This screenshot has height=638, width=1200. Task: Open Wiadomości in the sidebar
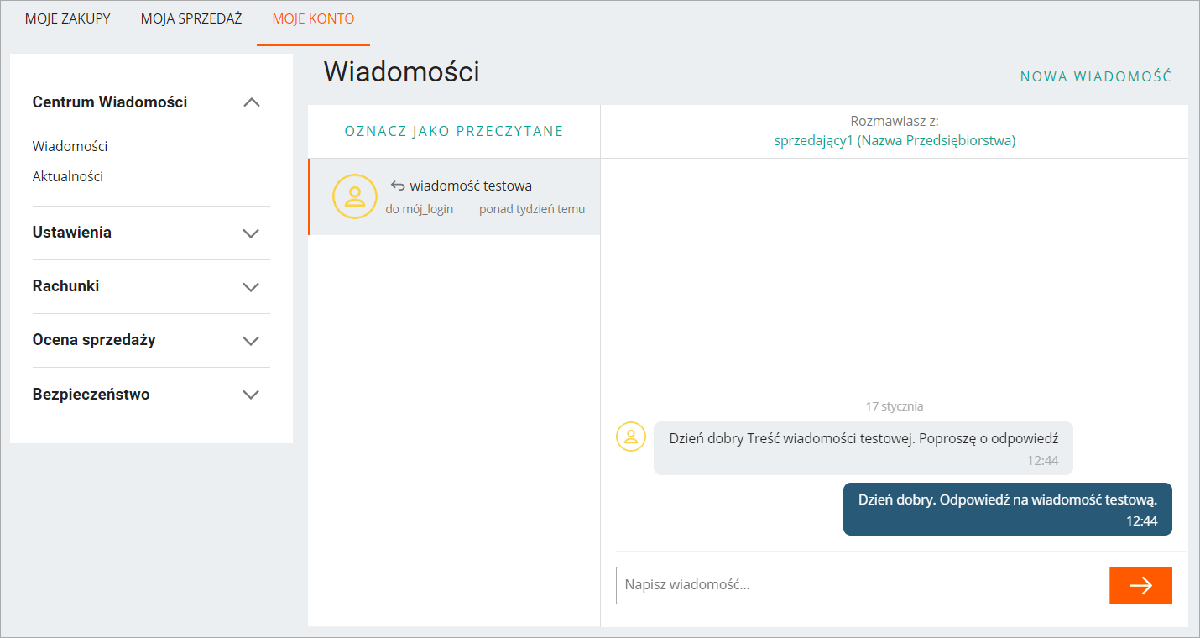coord(70,146)
